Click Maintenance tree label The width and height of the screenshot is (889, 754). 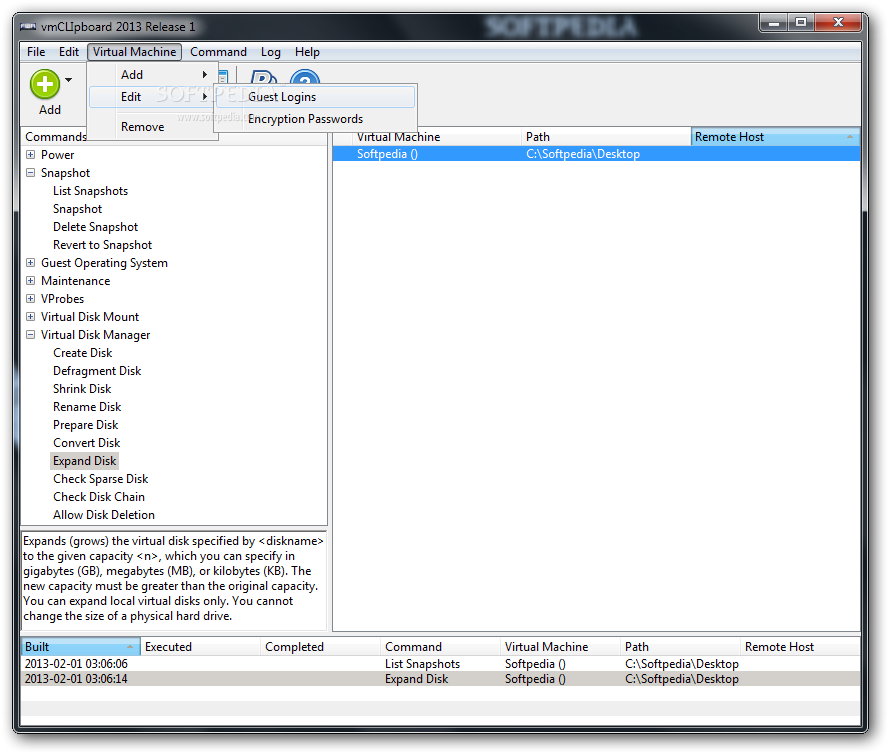click(75, 281)
